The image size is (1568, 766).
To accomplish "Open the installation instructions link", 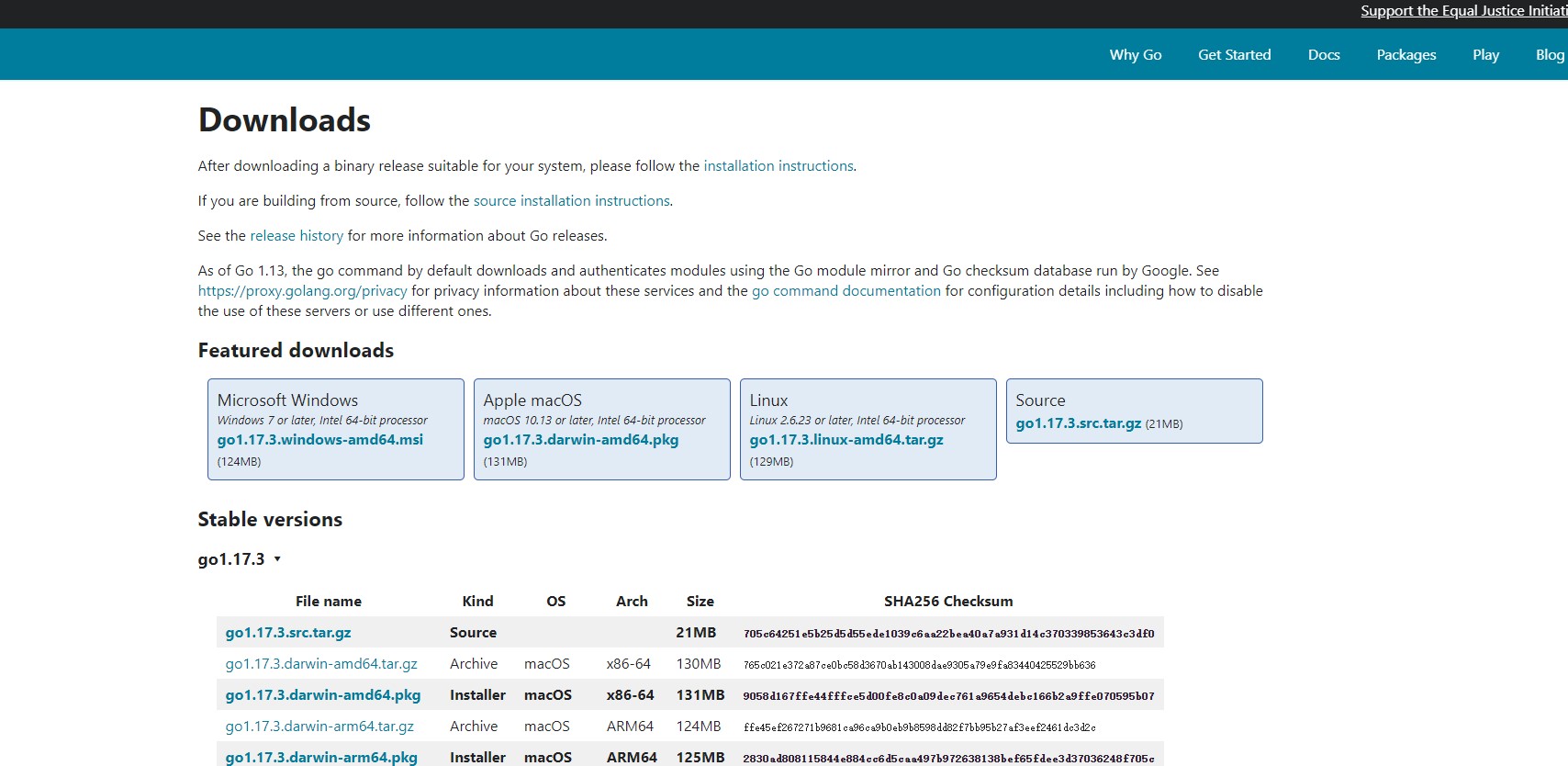I will tap(778, 166).
